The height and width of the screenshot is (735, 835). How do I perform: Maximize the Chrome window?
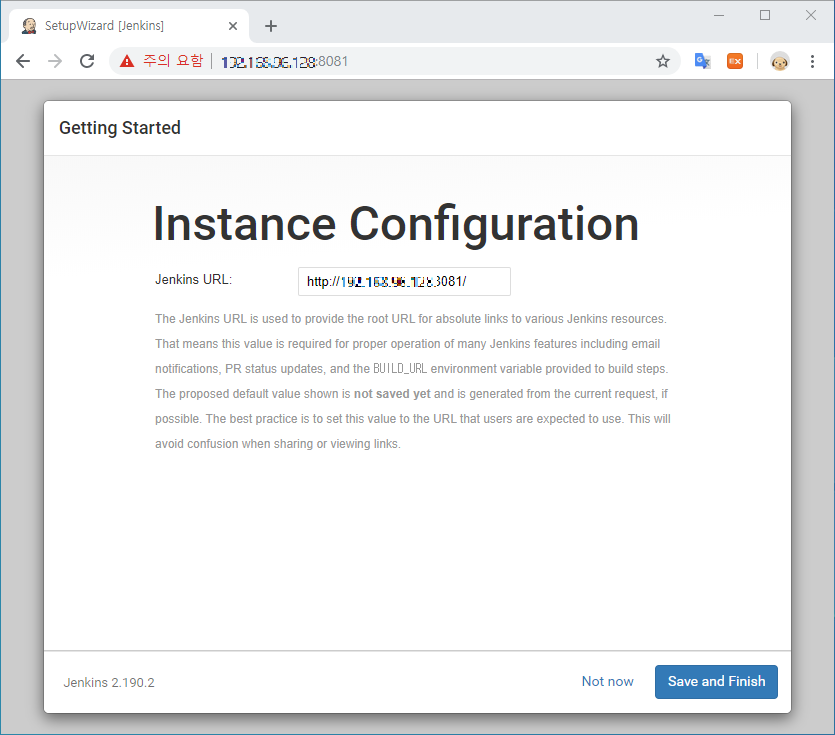point(765,15)
